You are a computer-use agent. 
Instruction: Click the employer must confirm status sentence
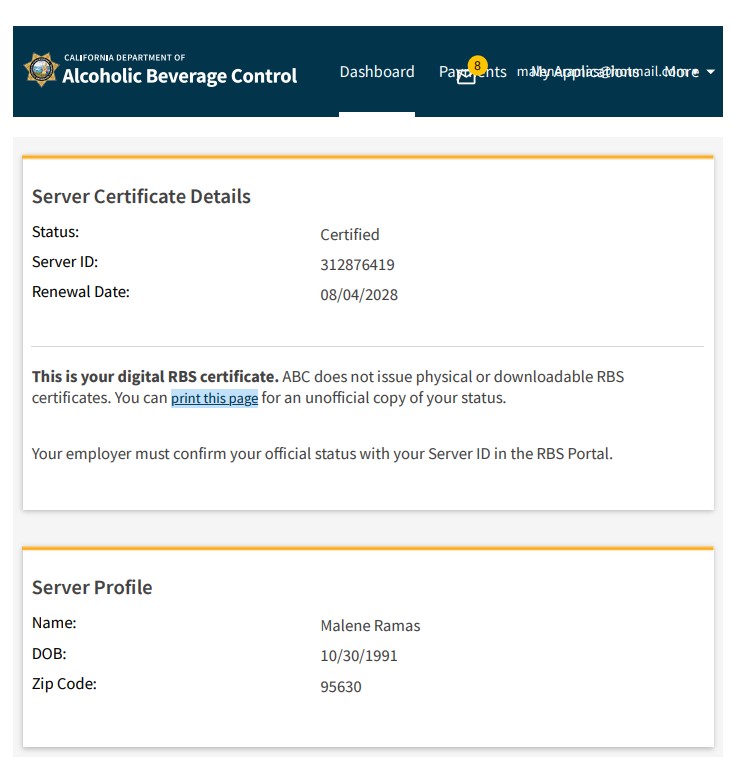322,454
